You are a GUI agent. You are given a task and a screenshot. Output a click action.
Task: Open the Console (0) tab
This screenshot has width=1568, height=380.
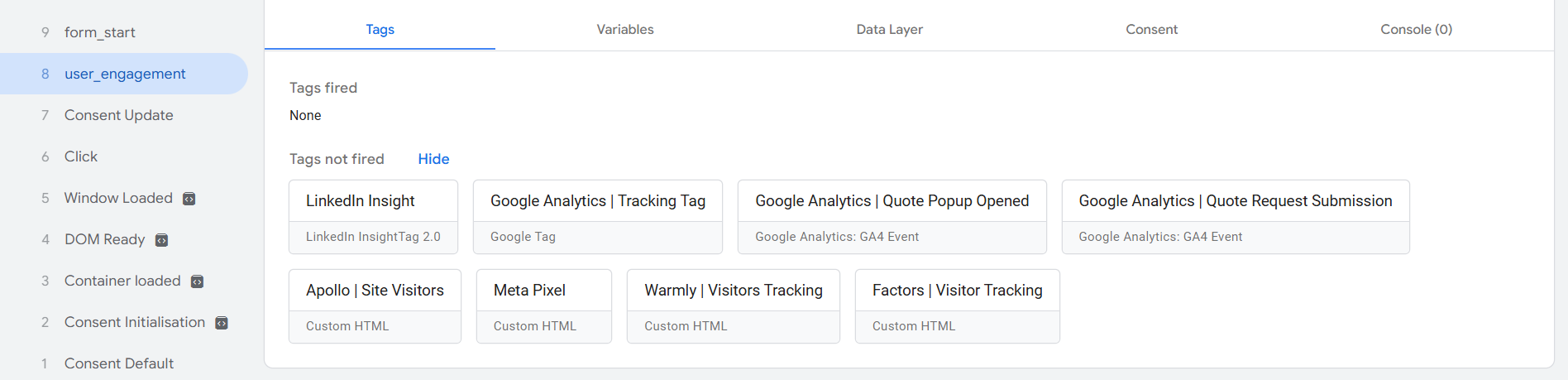click(x=1416, y=29)
